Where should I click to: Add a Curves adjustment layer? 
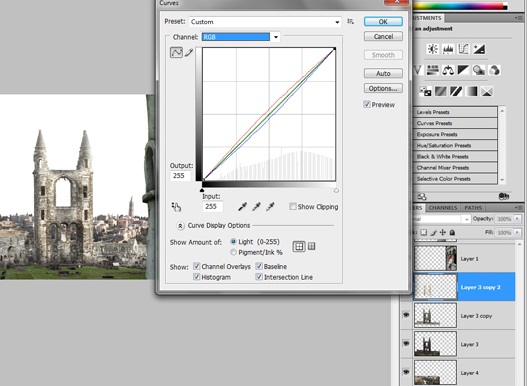463,49
